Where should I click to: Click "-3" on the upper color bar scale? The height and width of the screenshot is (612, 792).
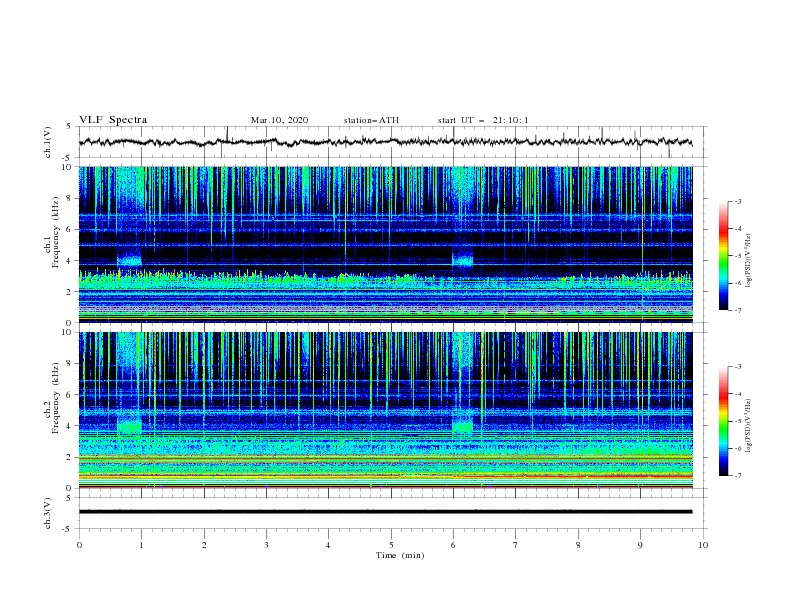737,201
